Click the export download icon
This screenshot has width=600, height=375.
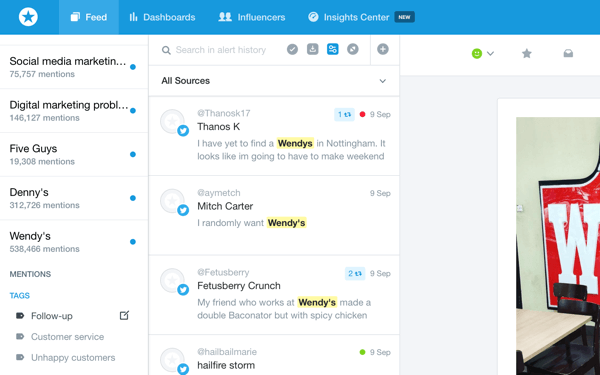313,49
